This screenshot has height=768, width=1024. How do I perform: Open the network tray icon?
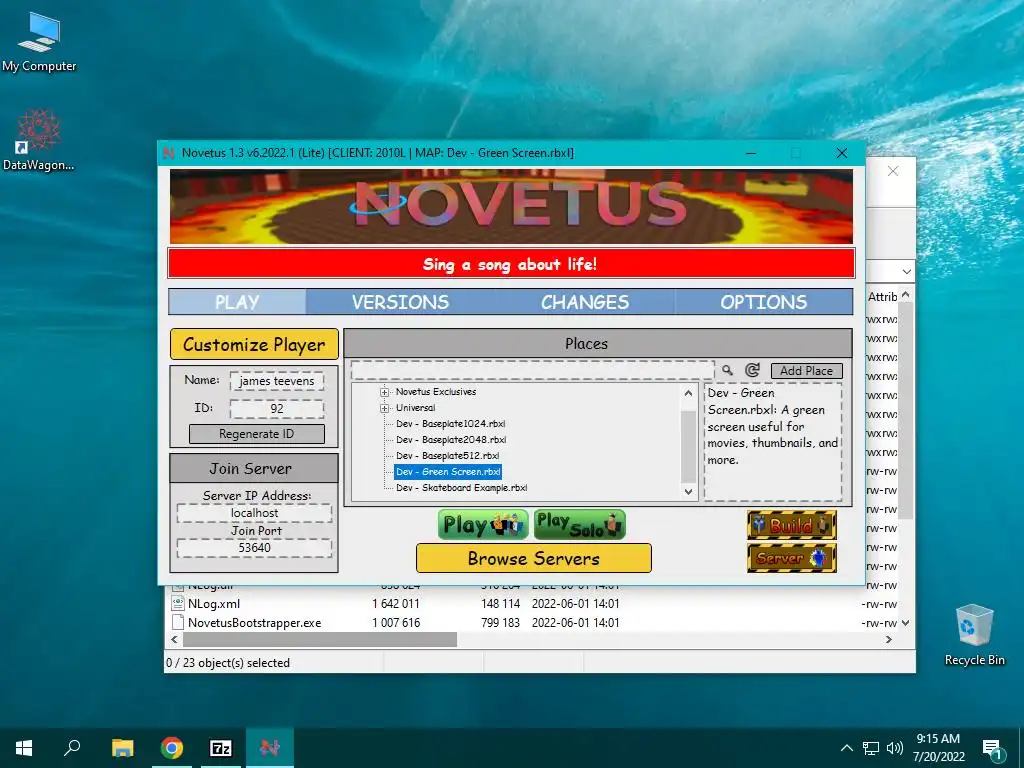[871, 748]
